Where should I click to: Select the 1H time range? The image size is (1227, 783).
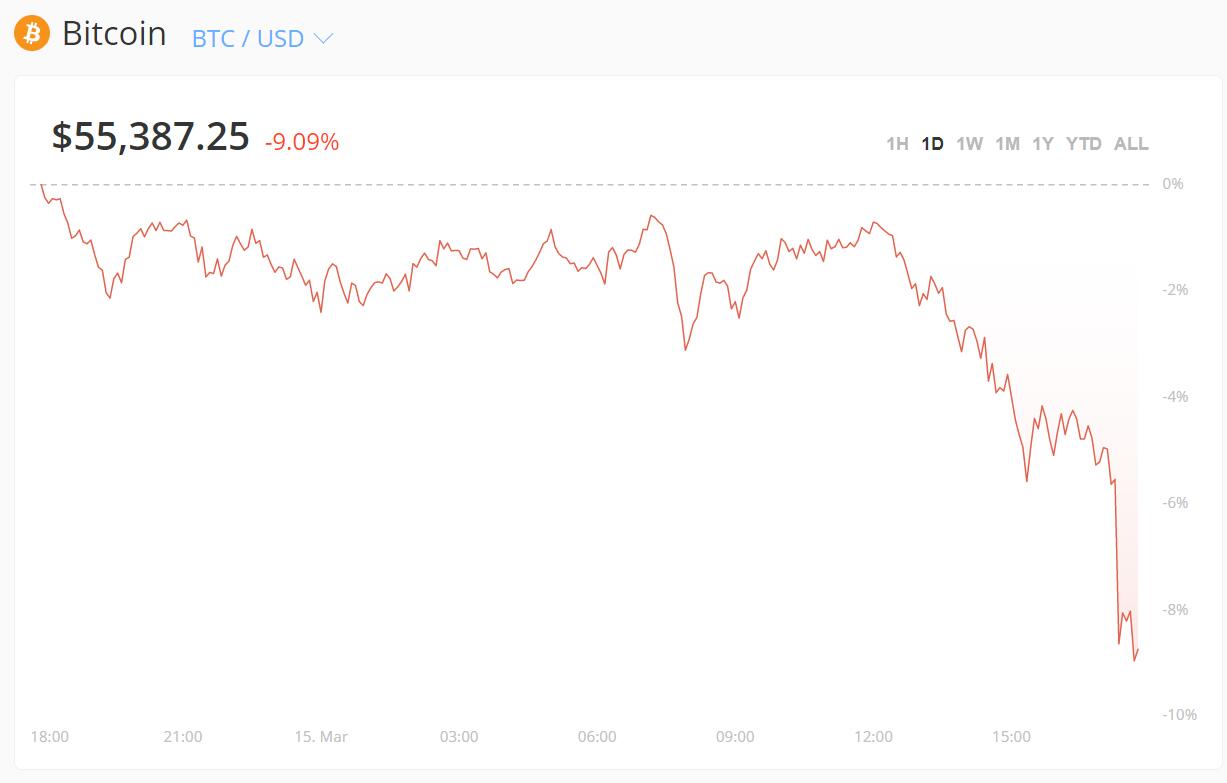tap(897, 144)
